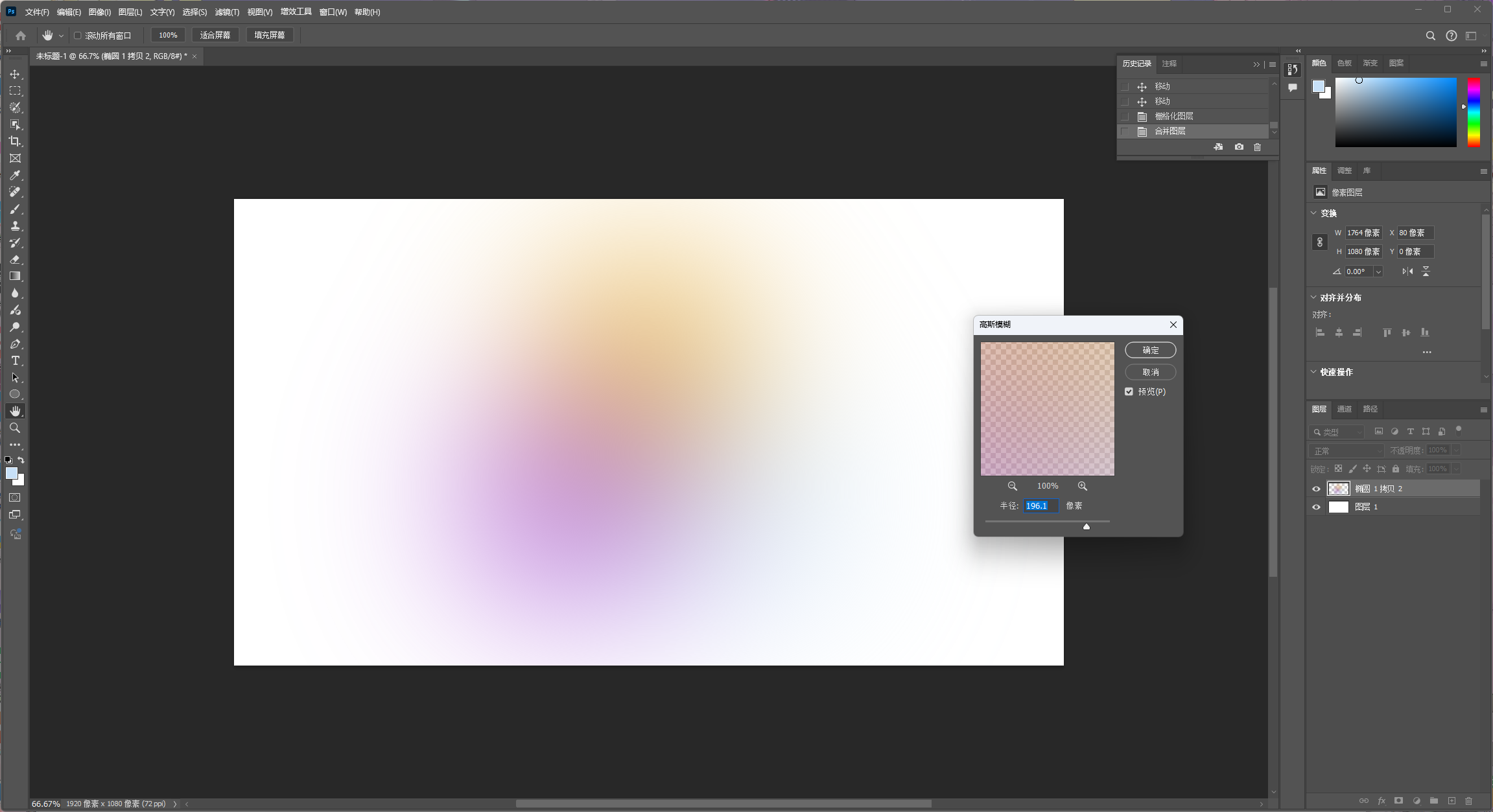Open the 图像 menu
The height and width of the screenshot is (812, 1493).
[x=99, y=12]
